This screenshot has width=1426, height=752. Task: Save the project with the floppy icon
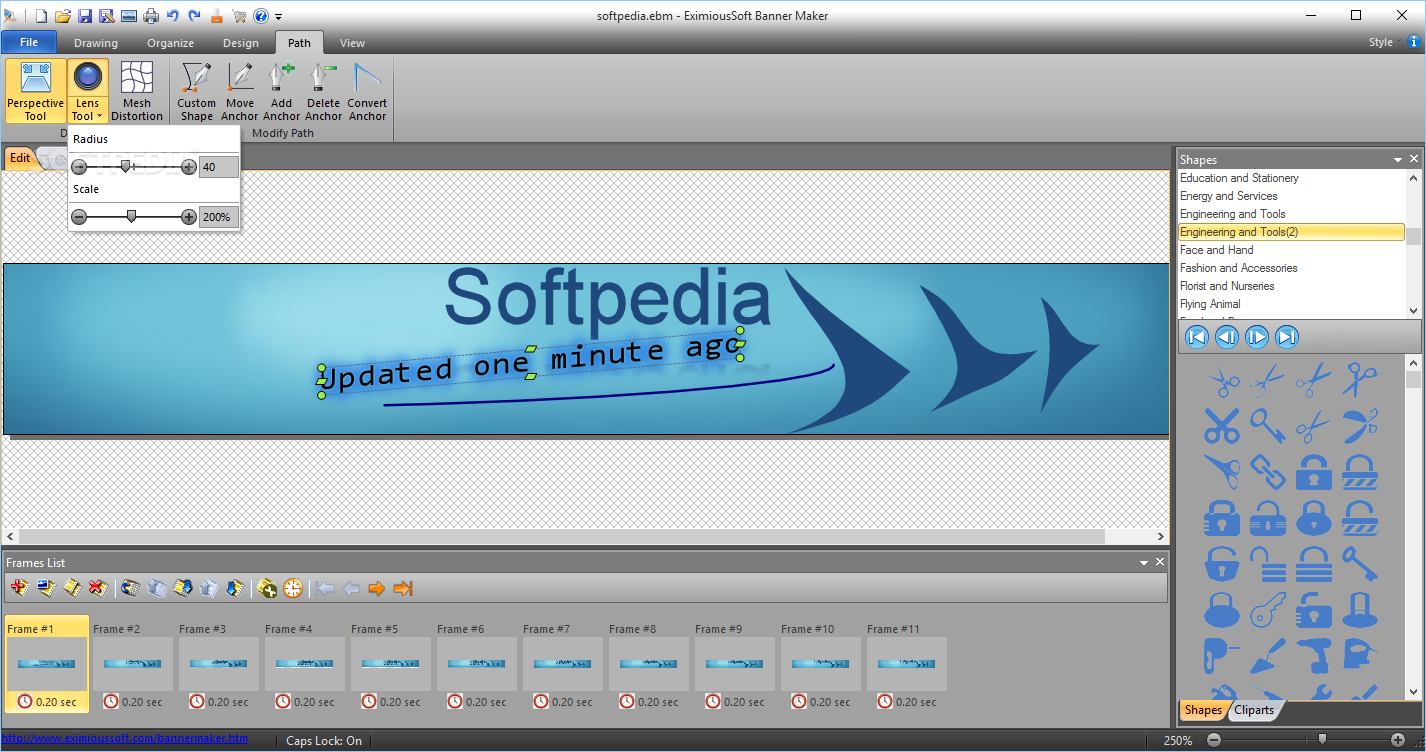pos(85,16)
